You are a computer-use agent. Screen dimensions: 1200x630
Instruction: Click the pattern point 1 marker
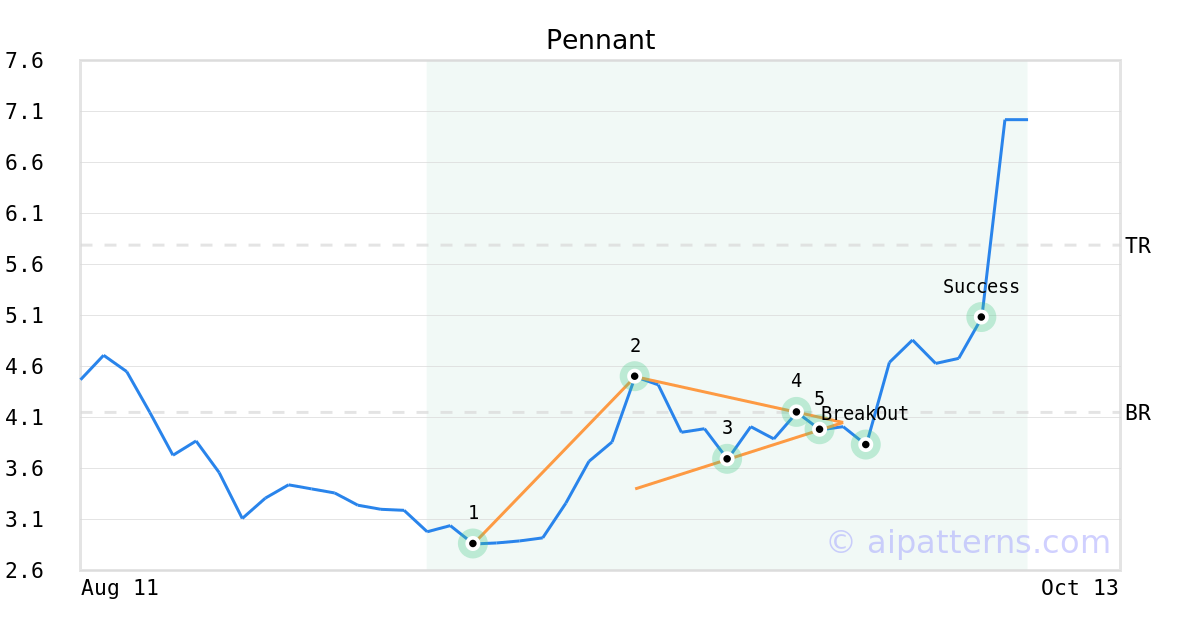pyautogui.click(x=473, y=544)
